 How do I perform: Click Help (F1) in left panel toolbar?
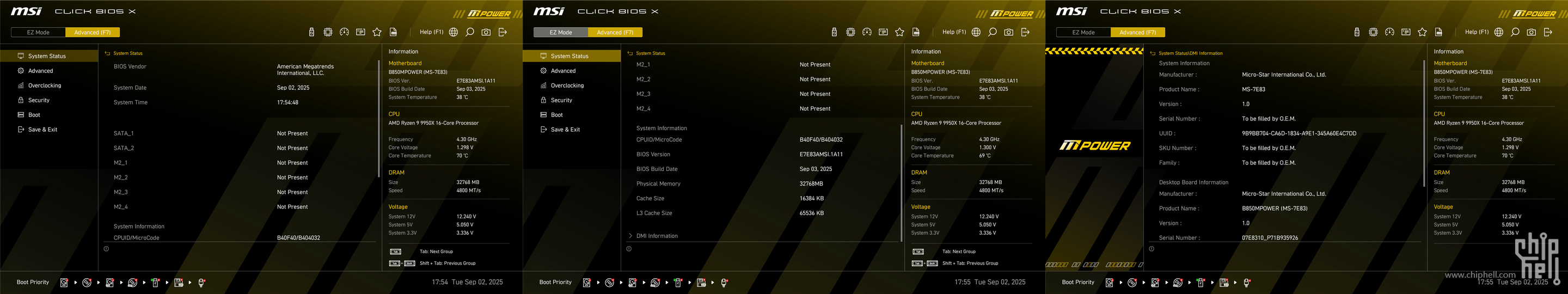pos(432,32)
